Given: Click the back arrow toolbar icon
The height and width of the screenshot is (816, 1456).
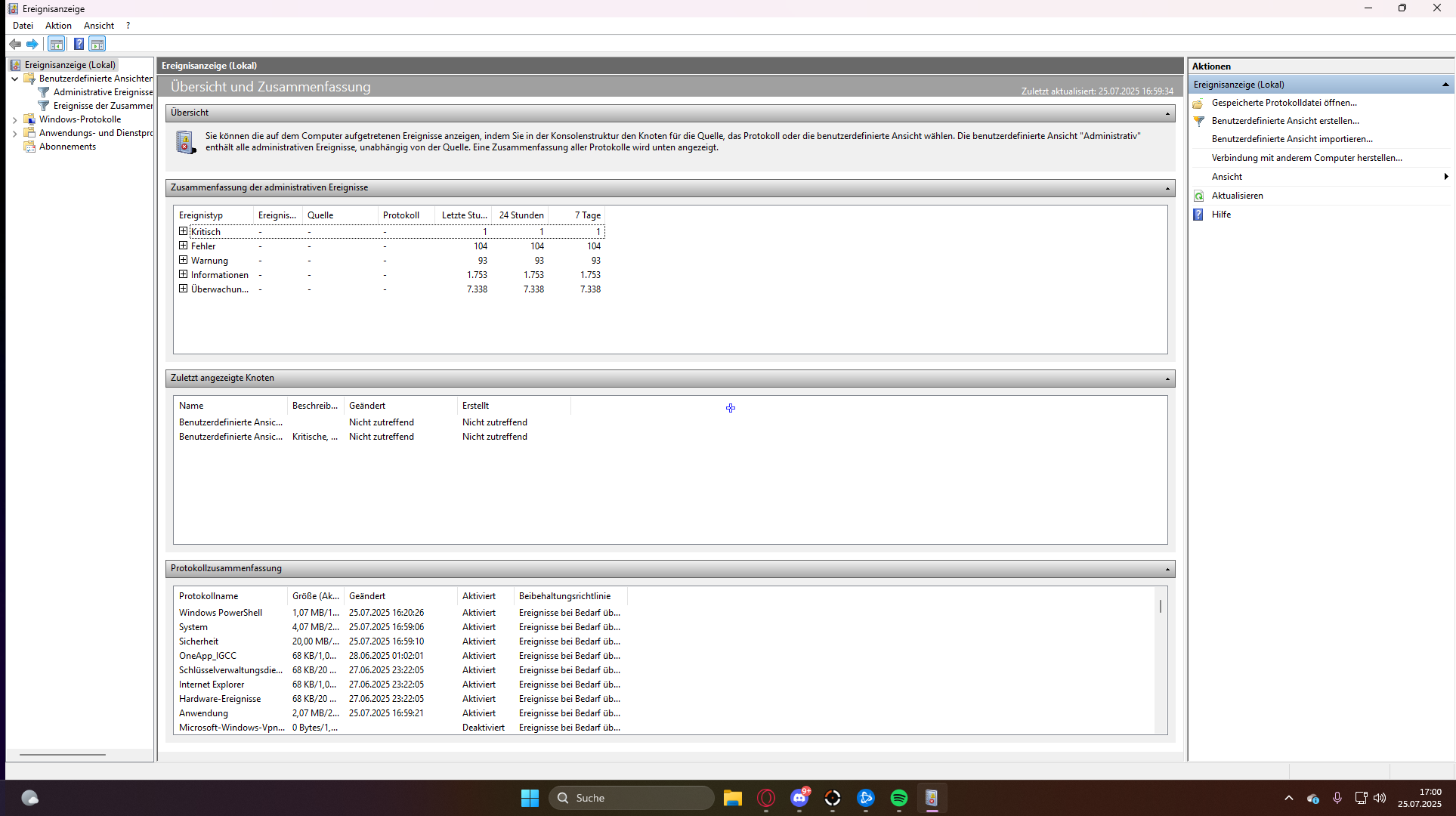Looking at the screenshot, I should (15, 44).
